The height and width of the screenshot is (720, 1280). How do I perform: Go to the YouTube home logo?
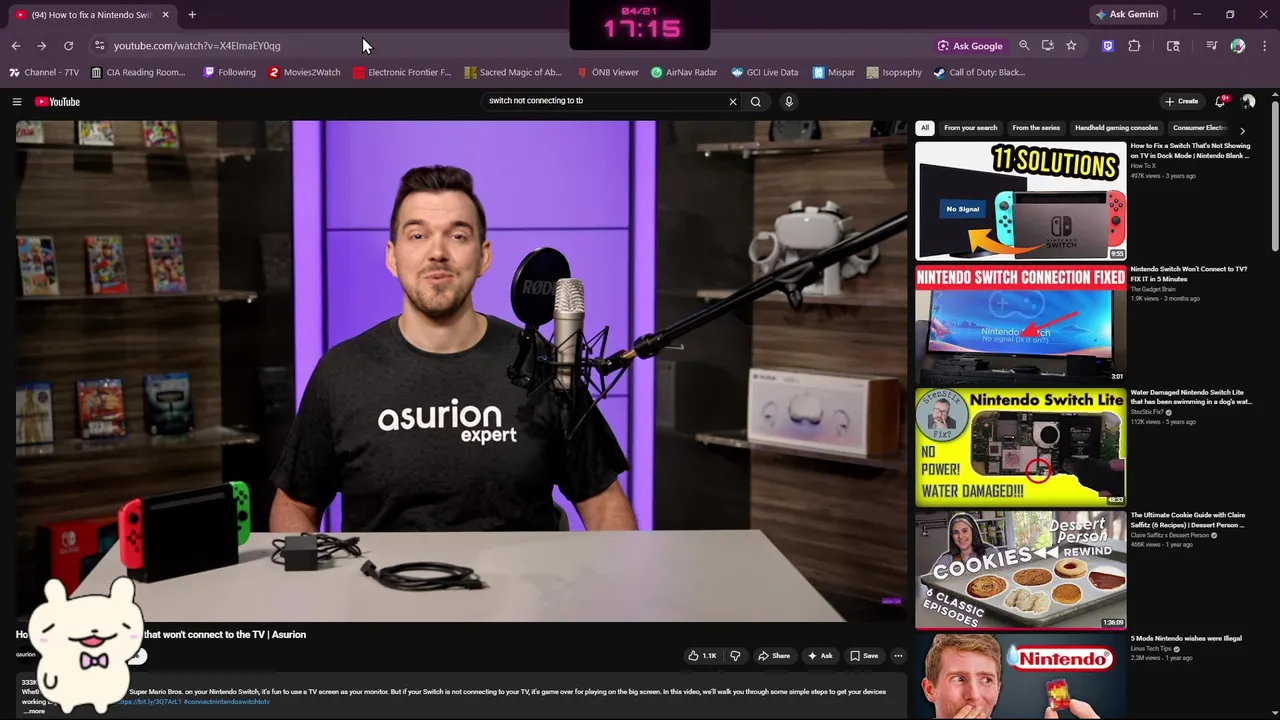57,101
